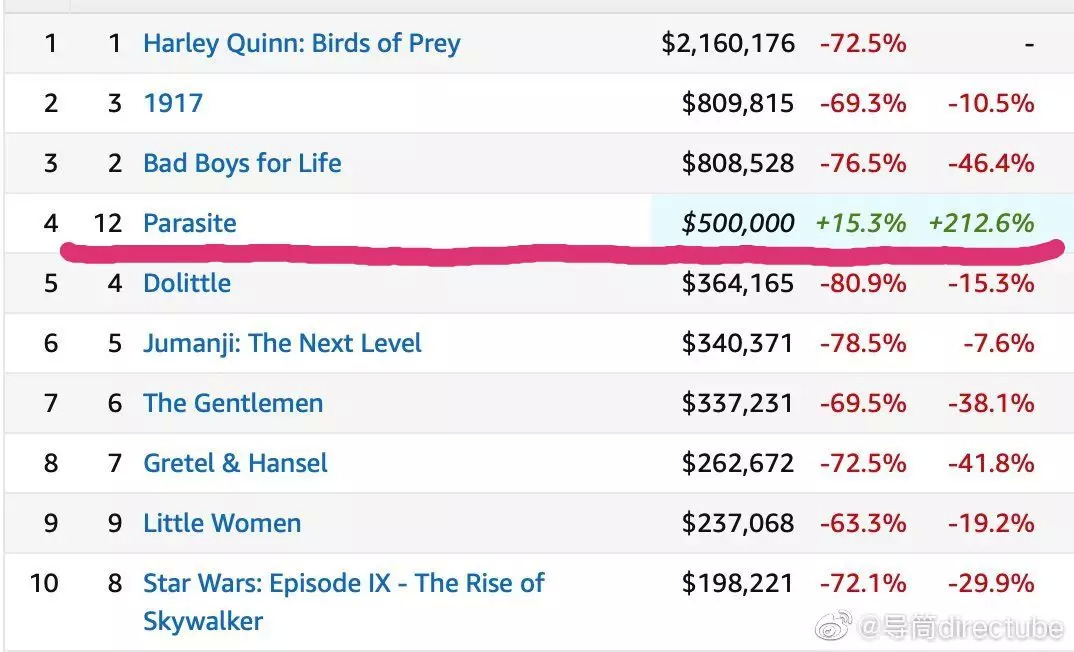
Task: Open the Dolittle movie page
Action: click(x=187, y=283)
